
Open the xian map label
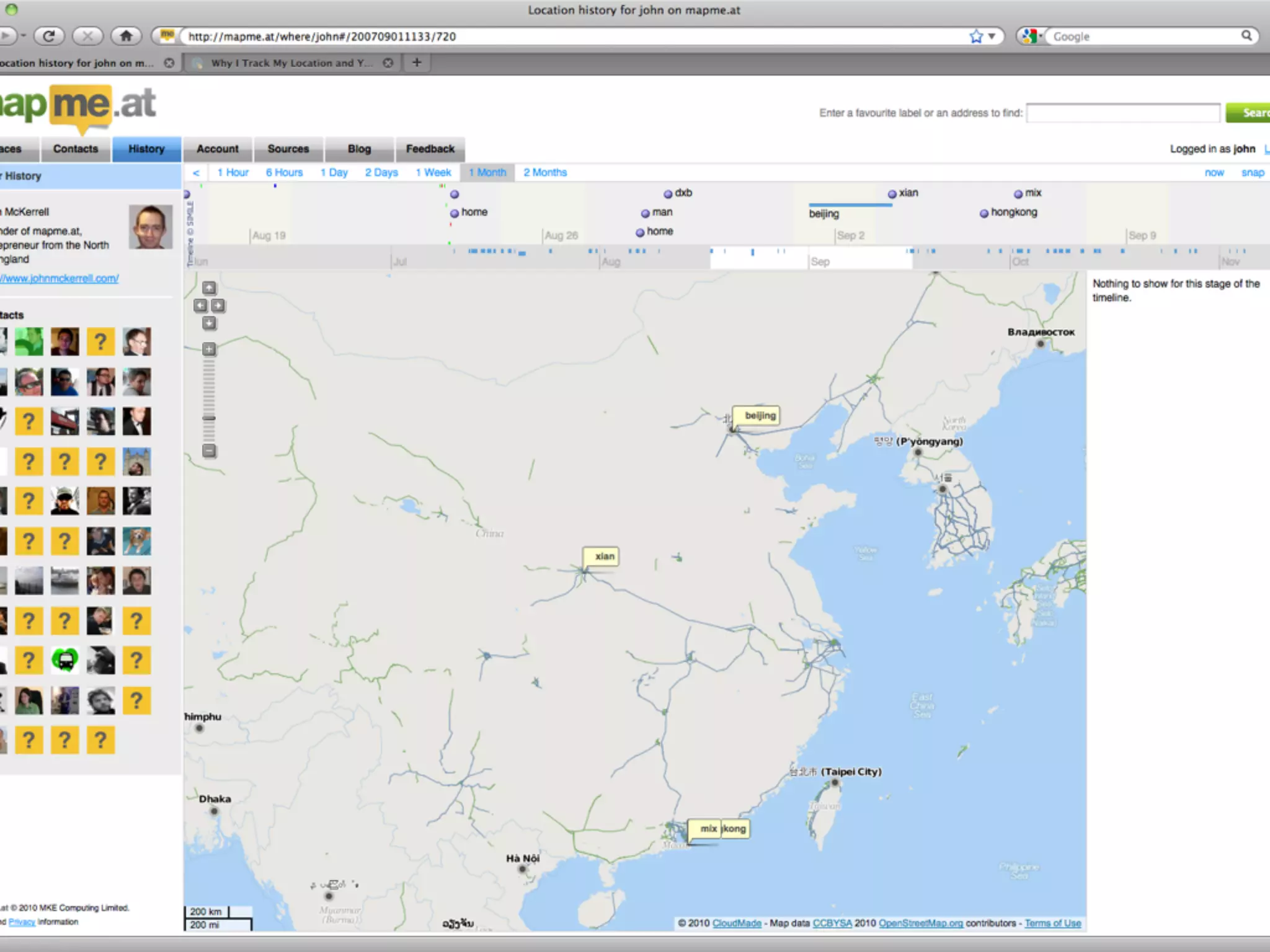pyautogui.click(x=601, y=556)
